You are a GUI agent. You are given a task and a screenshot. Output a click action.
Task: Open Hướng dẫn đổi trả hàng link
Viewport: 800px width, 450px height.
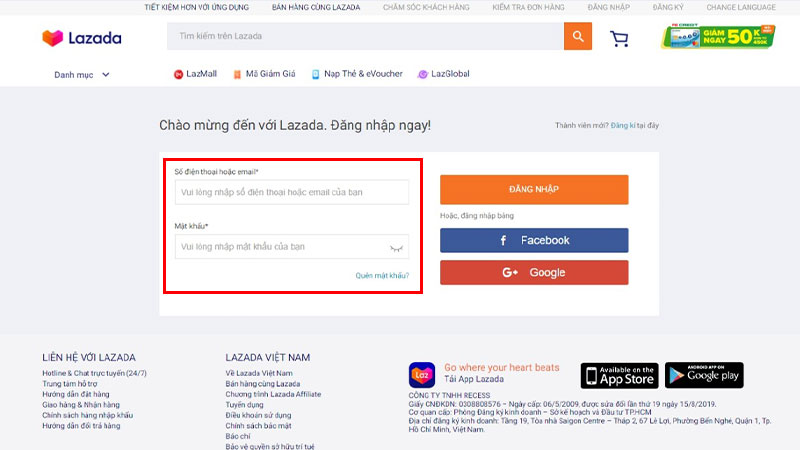point(81,426)
